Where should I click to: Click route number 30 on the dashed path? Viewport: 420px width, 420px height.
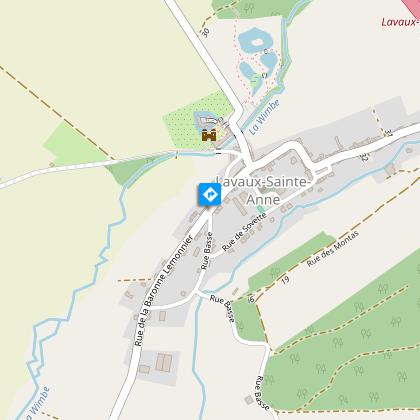(205, 32)
